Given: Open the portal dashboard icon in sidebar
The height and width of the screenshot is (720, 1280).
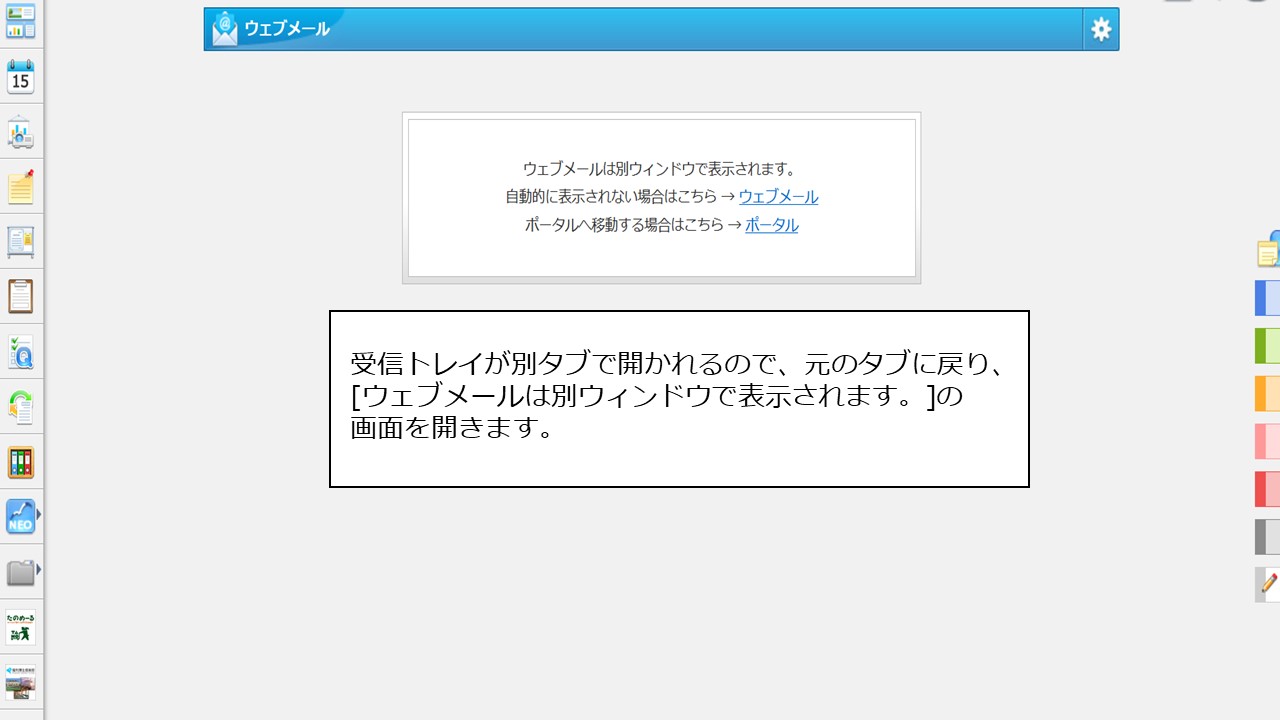Looking at the screenshot, I should (x=21, y=21).
